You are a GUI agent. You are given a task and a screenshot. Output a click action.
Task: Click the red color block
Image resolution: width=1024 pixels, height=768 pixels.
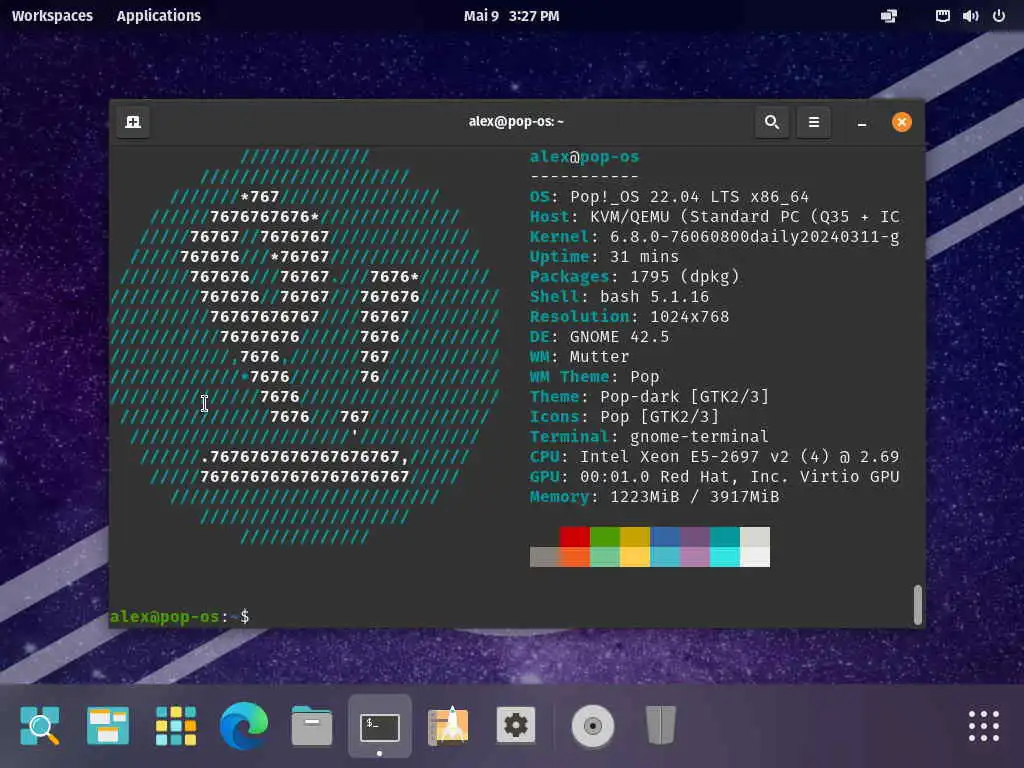575,537
